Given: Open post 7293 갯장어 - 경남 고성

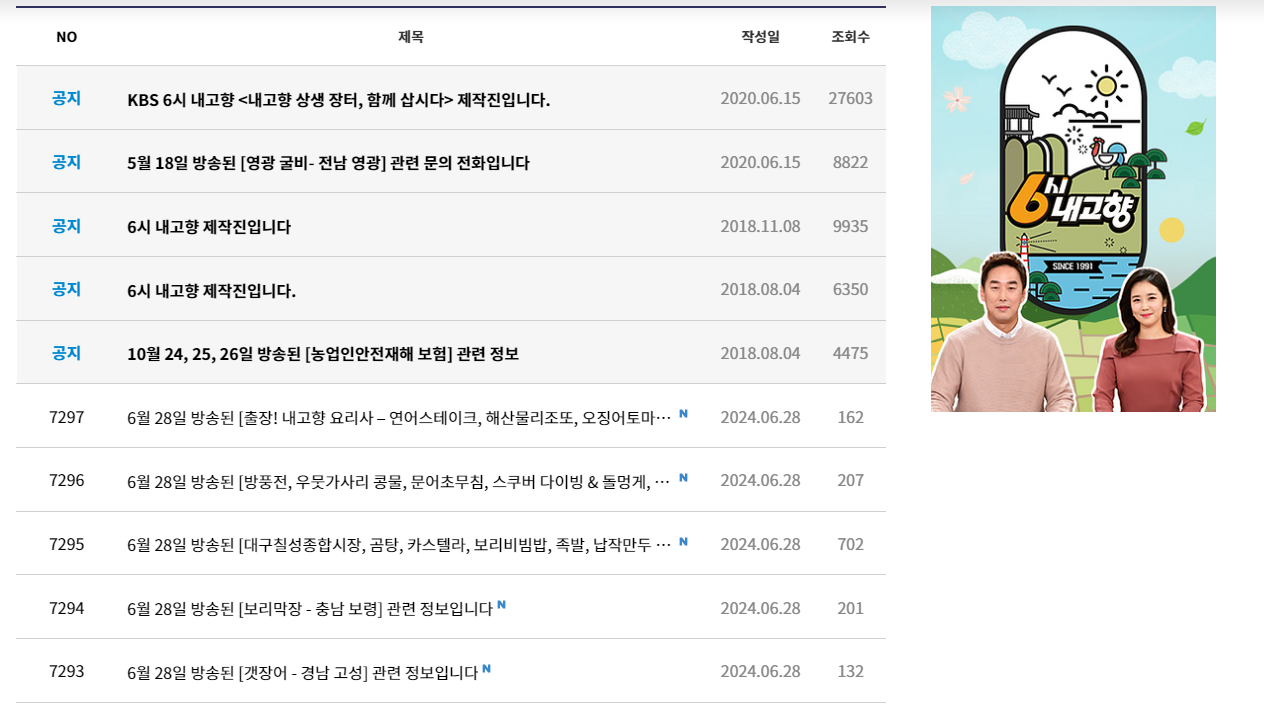Looking at the screenshot, I should pos(303,672).
